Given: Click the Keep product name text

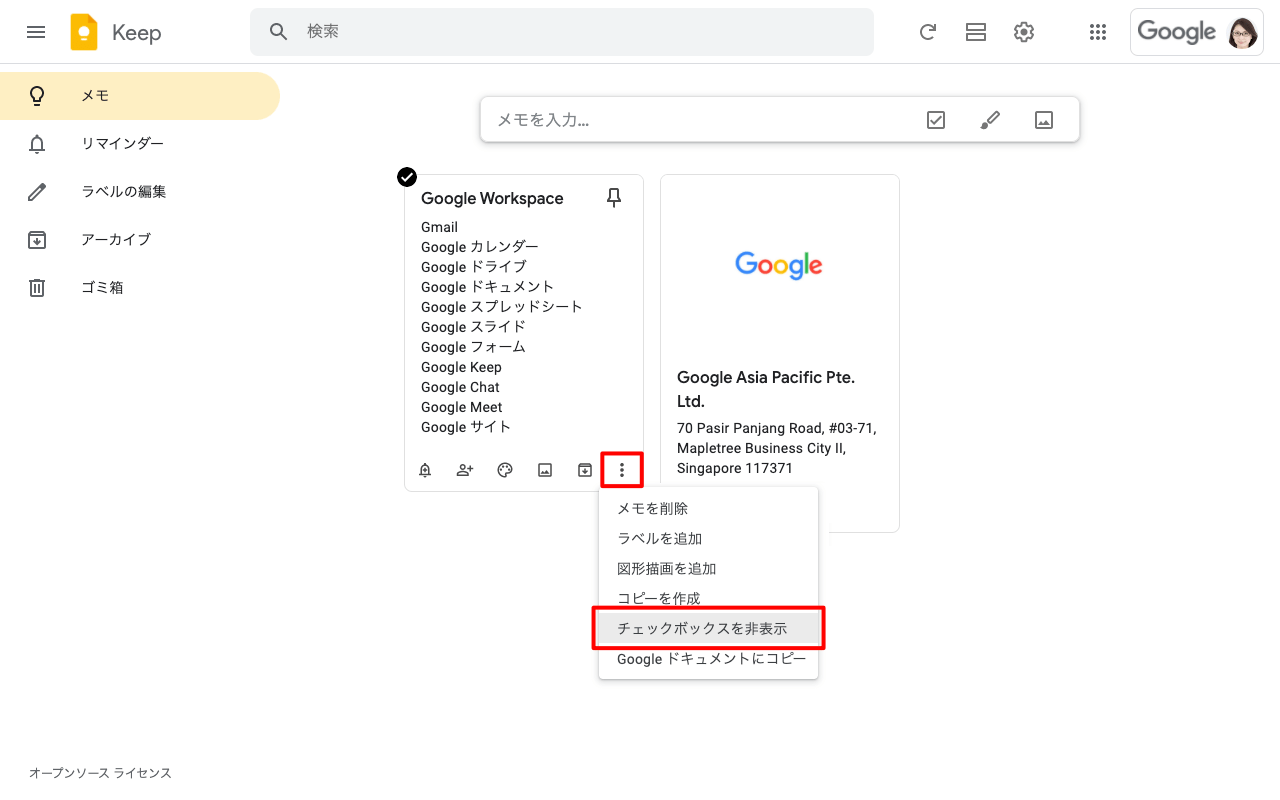Looking at the screenshot, I should coord(137,33).
